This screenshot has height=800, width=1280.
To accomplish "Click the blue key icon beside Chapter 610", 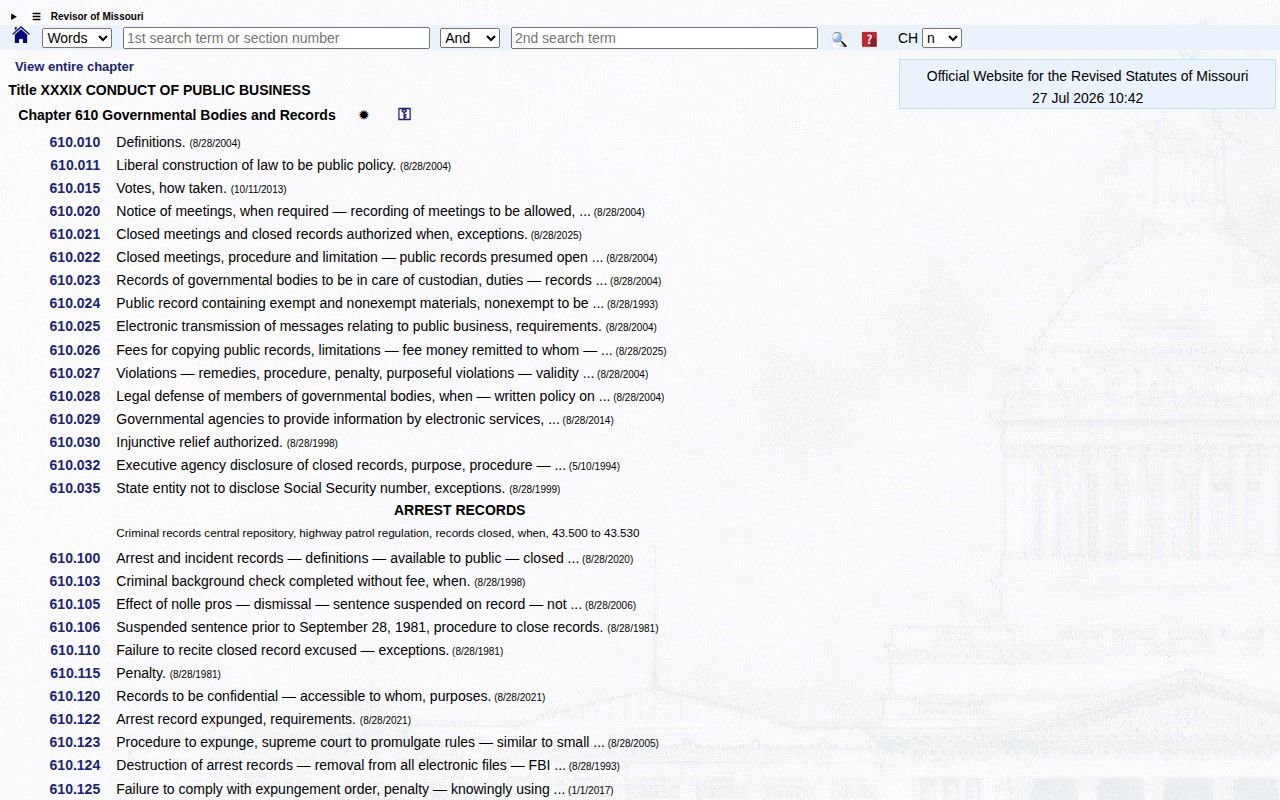I will [x=404, y=115].
